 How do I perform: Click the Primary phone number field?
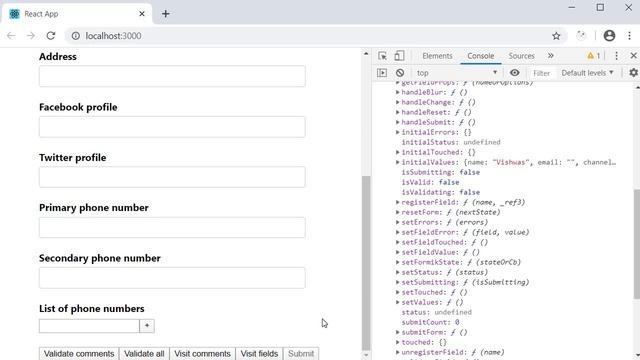pyautogui.click(x=172, y=227)
